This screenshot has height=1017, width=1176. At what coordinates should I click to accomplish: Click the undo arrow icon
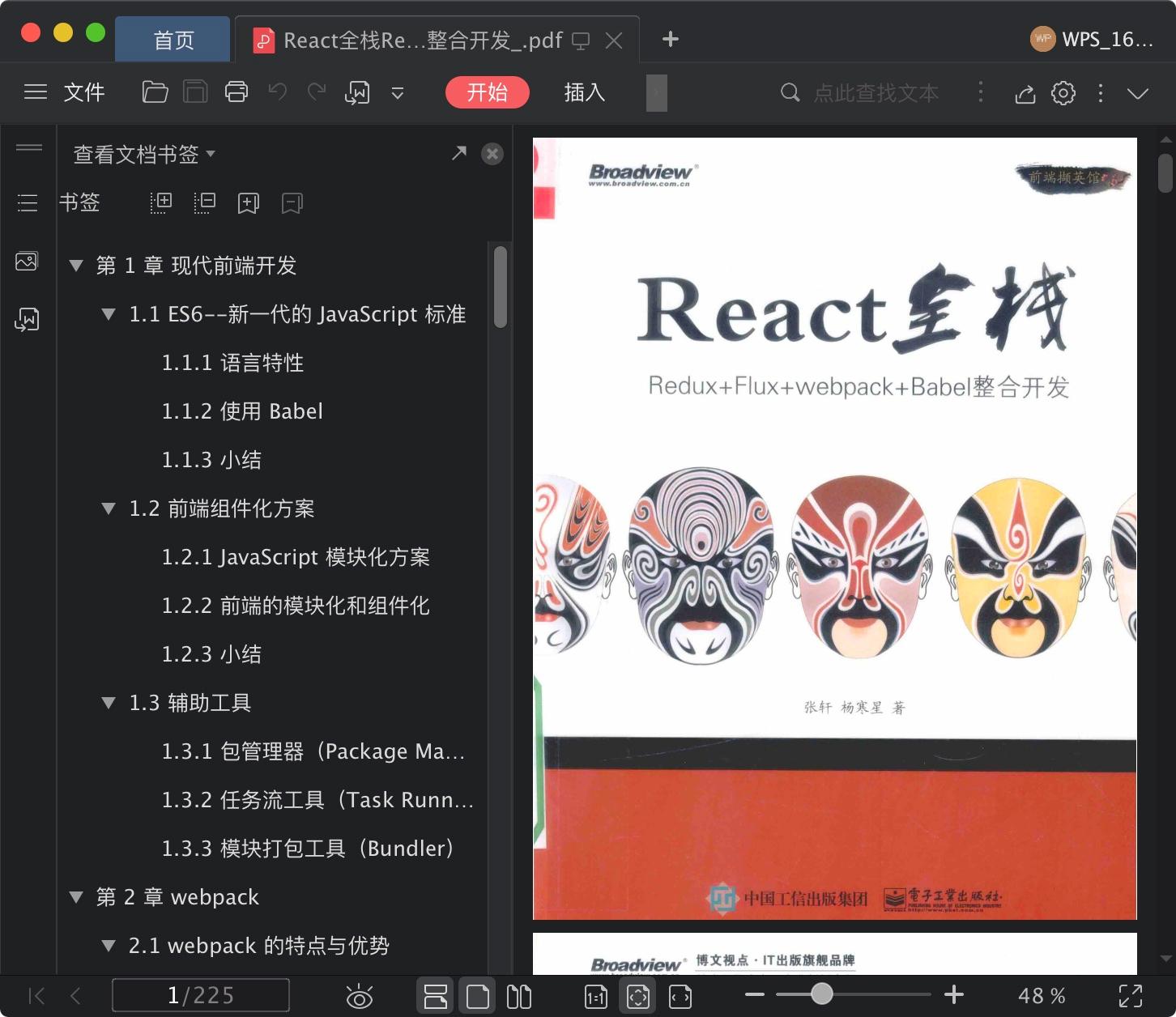(x=277, y=92)
